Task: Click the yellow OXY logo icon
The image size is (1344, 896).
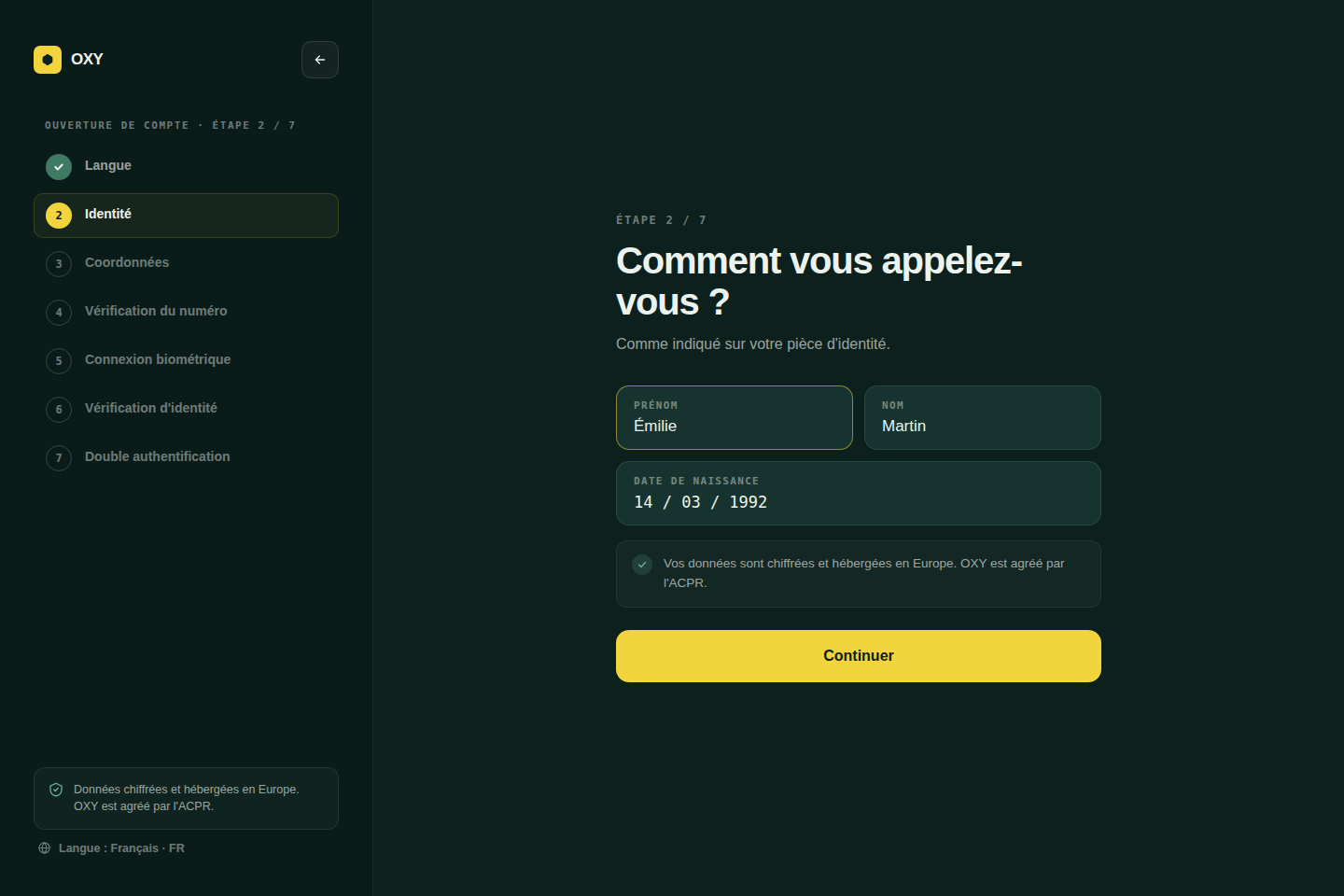Action: pos(48,60)
